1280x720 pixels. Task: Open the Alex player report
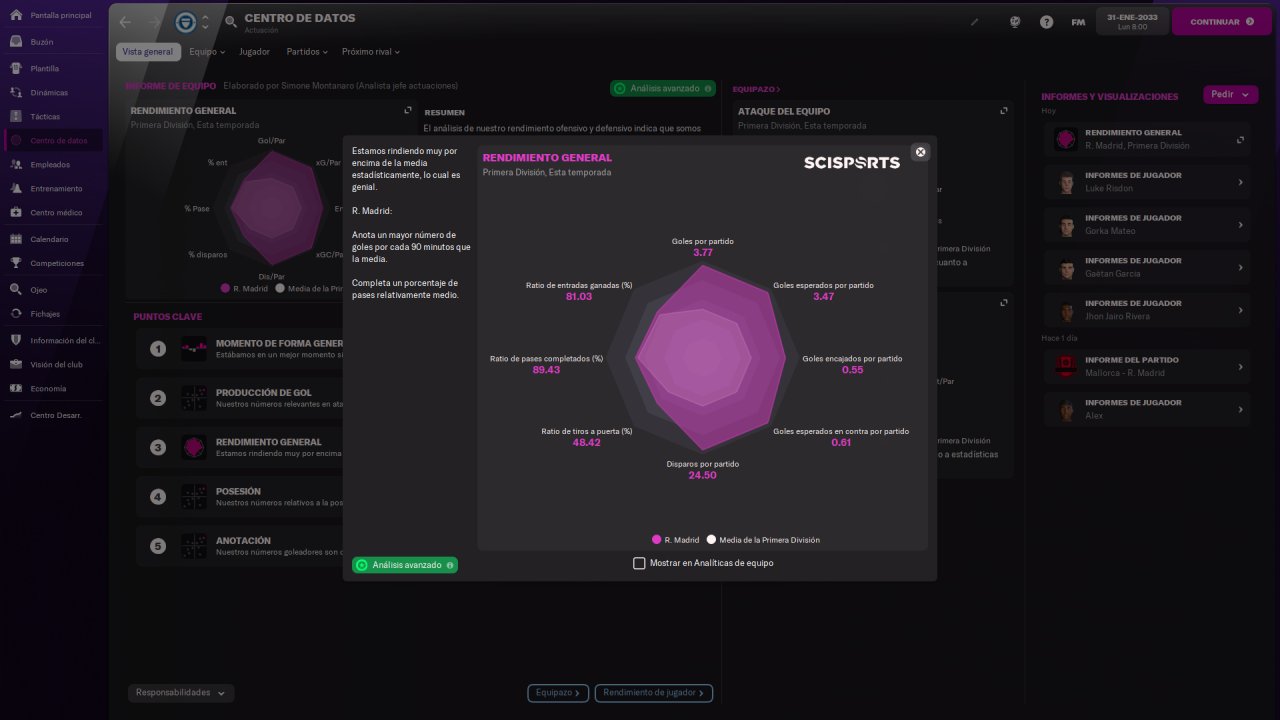(1147, 409)
